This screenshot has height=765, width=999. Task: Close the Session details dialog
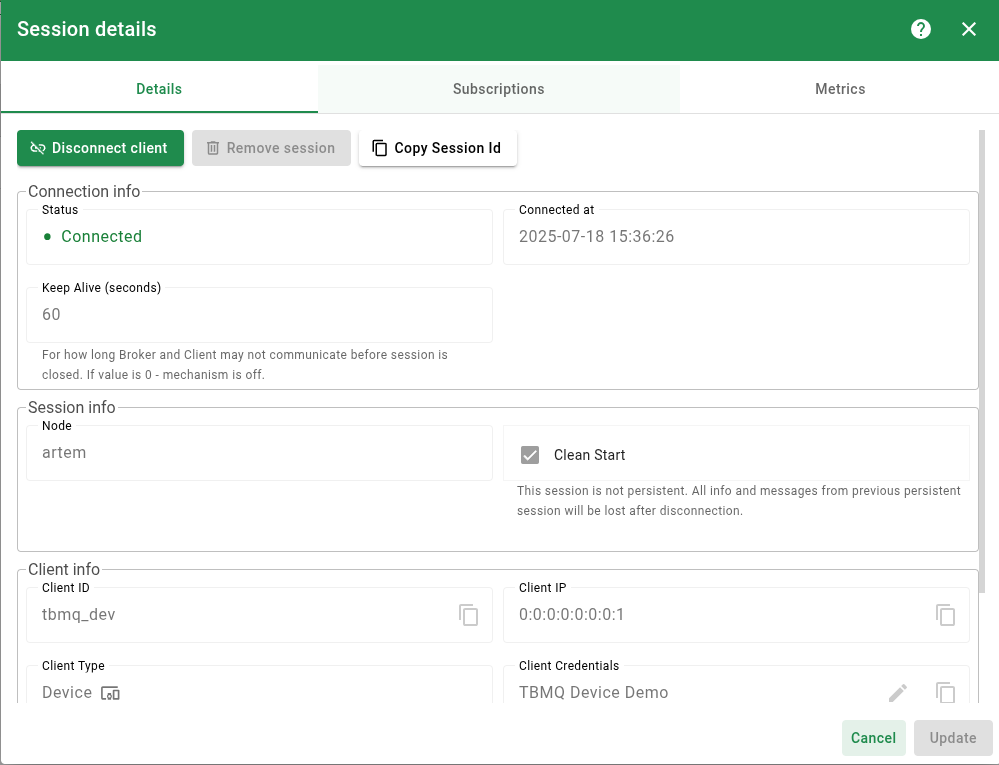click(969, 29)
